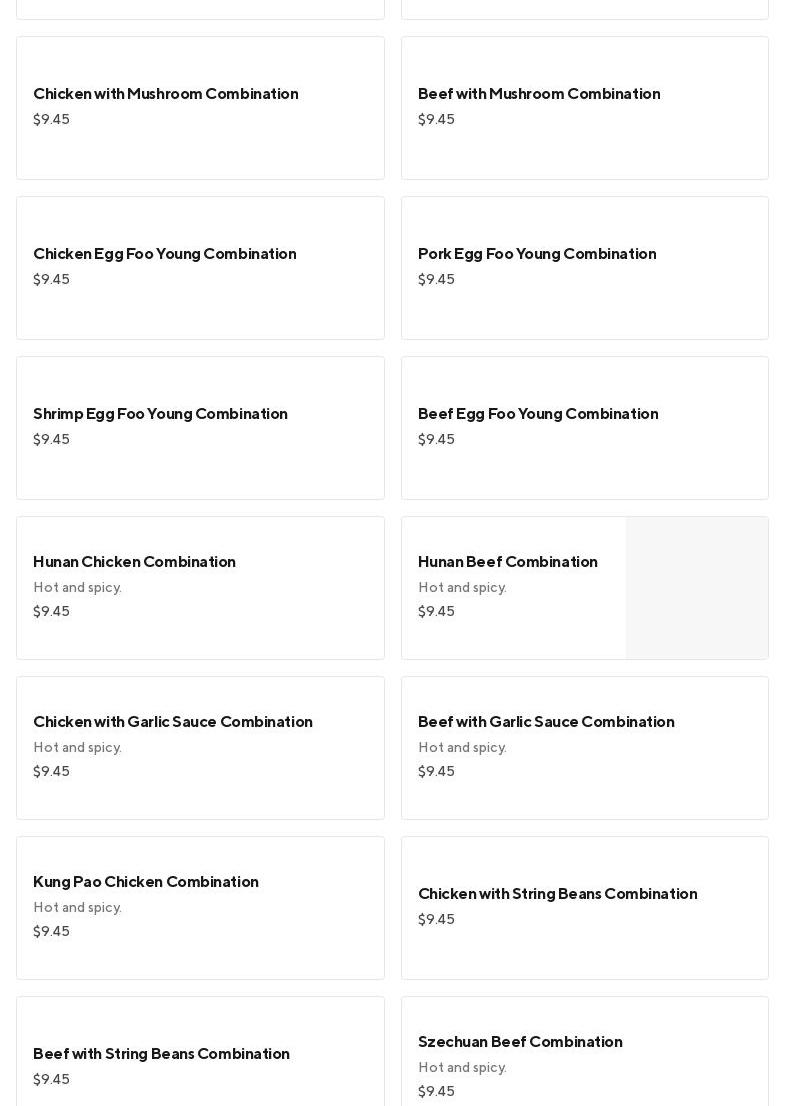The height and width of the screenshot is (1106, 785).
Task: Choose Chicken Egg Foo Young Combination
Action: tap(165, 254)
